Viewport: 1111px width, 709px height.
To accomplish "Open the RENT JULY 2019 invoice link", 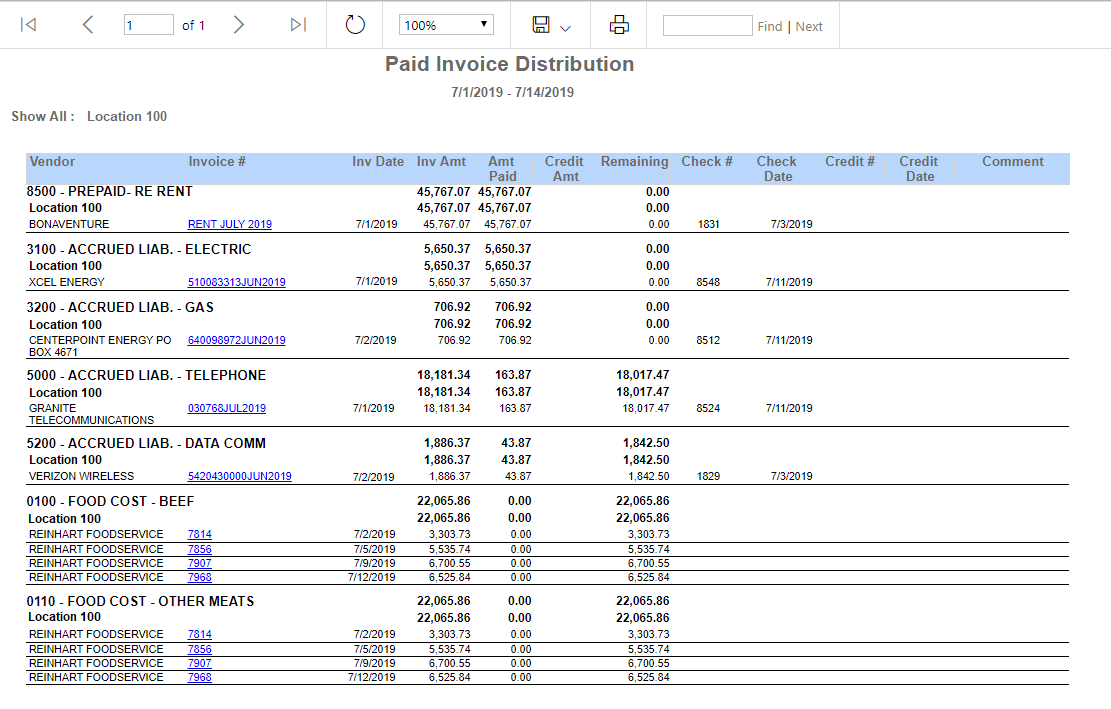I will pos(230,224).
